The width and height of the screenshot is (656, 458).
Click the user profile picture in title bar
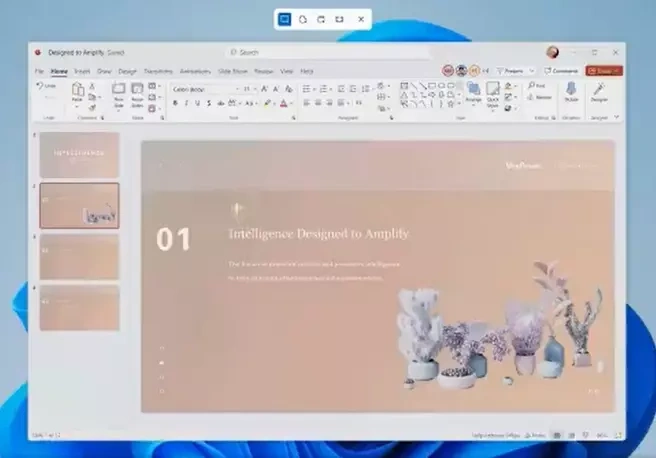553,52
